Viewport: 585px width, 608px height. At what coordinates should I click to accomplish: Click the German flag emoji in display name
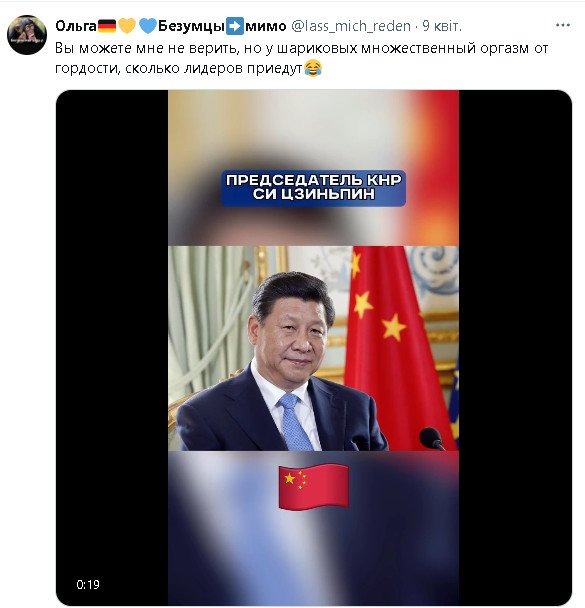tap(107, 26)
